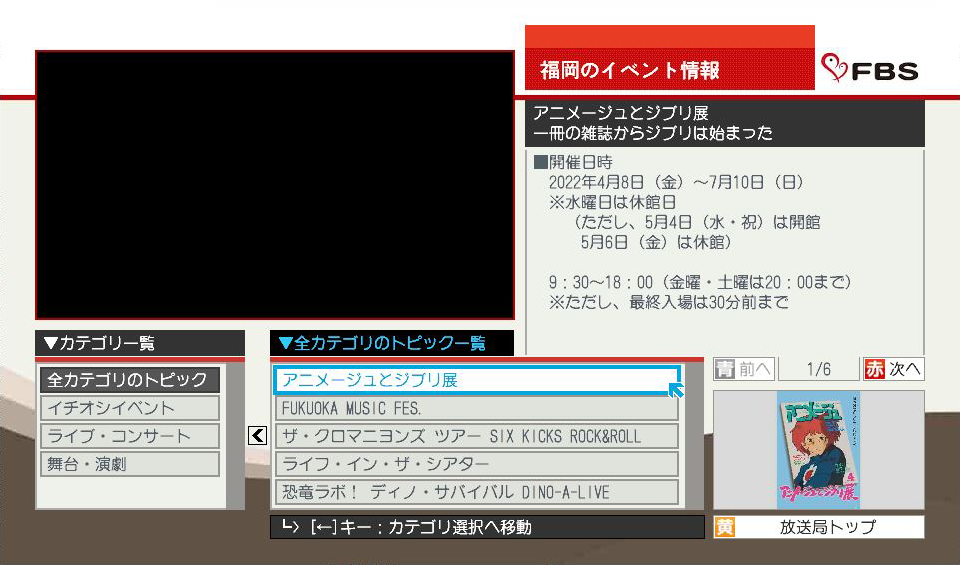Click the アニメージュ magazine cover thumbnail

819,450
